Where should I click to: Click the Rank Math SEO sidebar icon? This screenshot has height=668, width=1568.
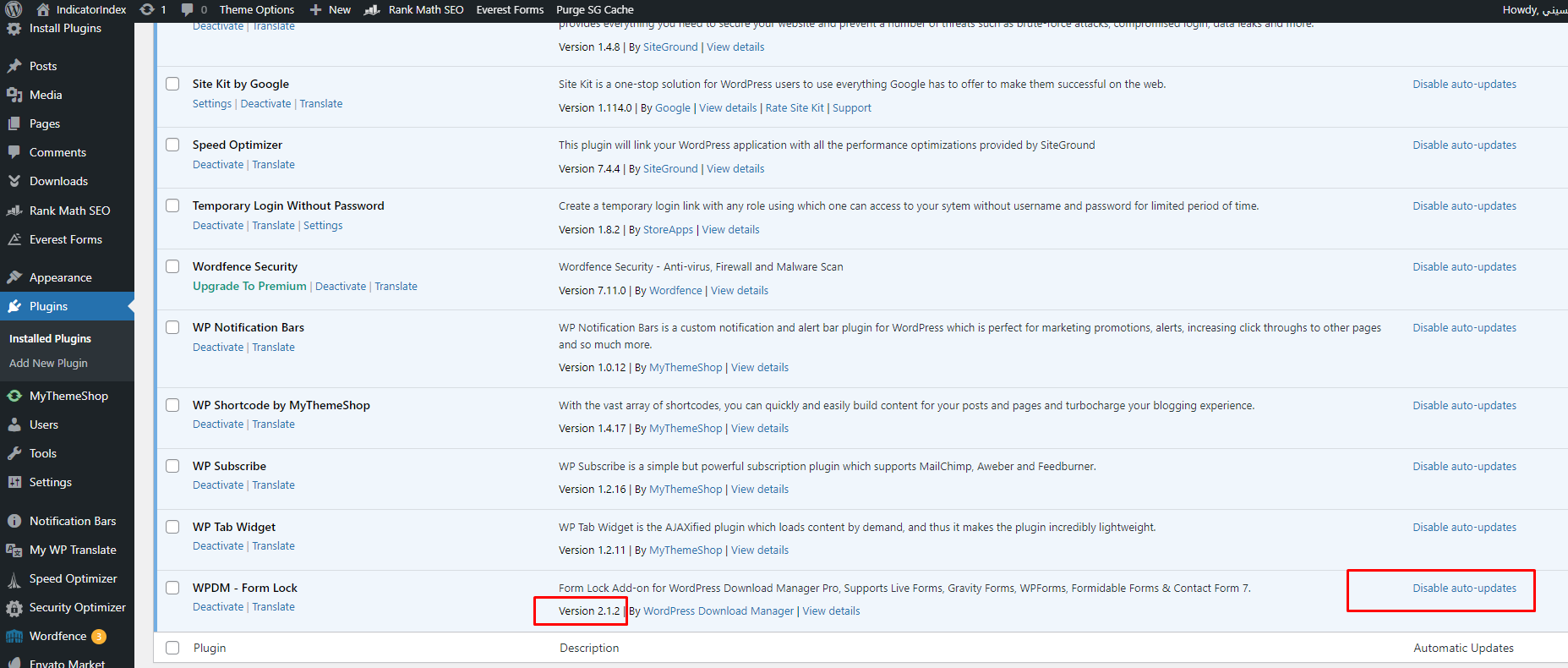coord(14,211)
